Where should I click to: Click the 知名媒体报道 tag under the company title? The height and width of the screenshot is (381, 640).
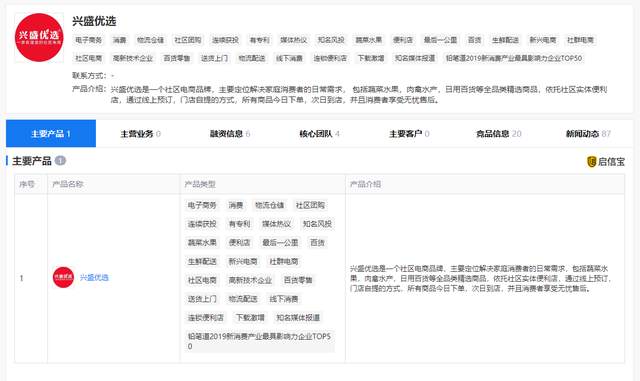415,58
